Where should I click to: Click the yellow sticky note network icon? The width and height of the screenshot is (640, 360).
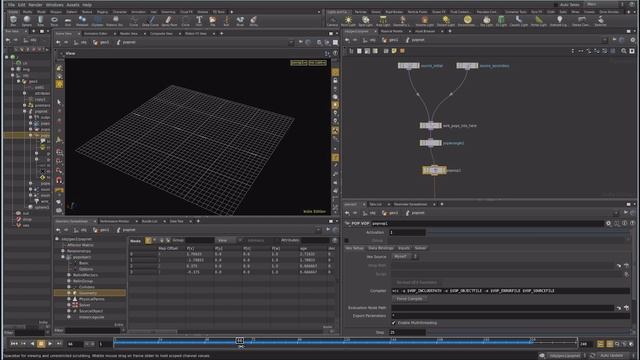tap(394, 51)
